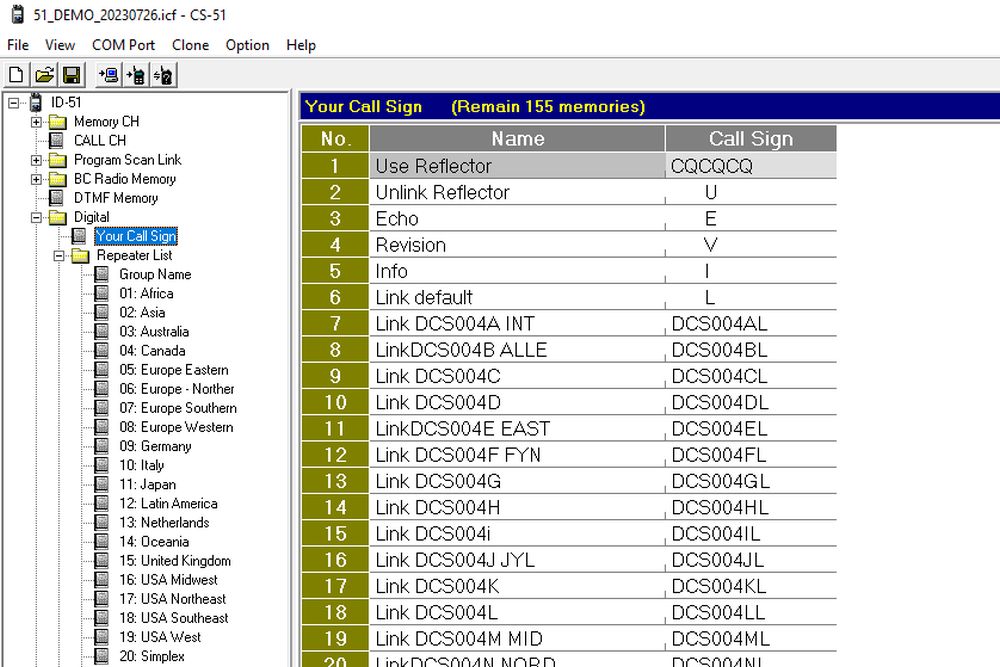Select DTMF Memory in the tree
The image size is (1000, 667).
116,198
